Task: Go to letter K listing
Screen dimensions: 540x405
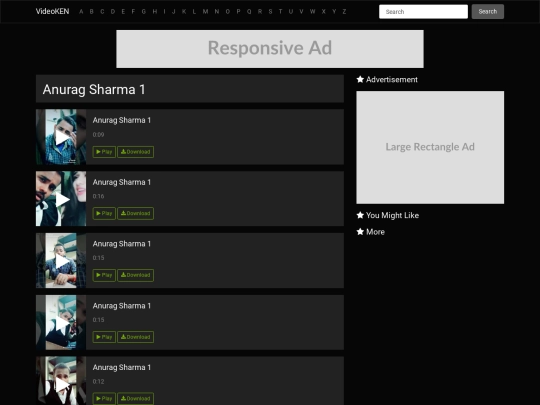Action: (184, 12)
